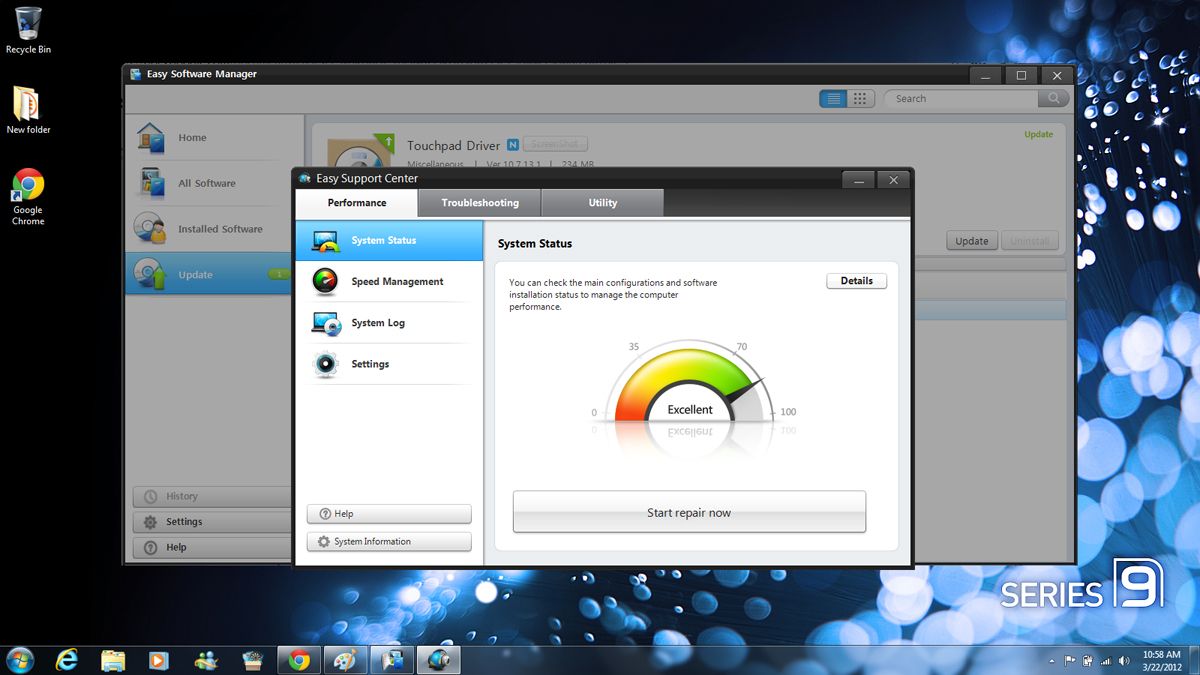Viewport: 1200px width, 675px height.
Task: Click the Excellent performance gauge
Action: pyautogui.click(x=691, y=381)
